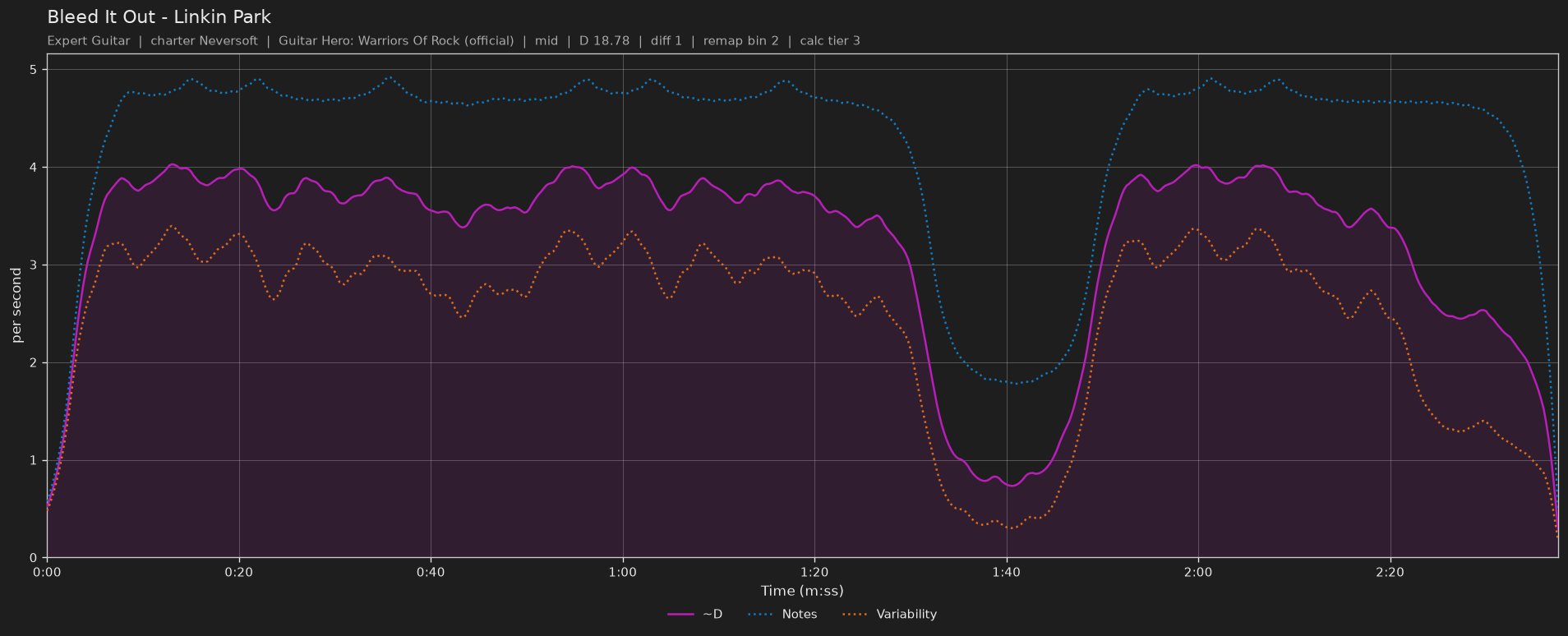
Task: Click the 1:20 tick label on time axis
Action: coord(814,572)
